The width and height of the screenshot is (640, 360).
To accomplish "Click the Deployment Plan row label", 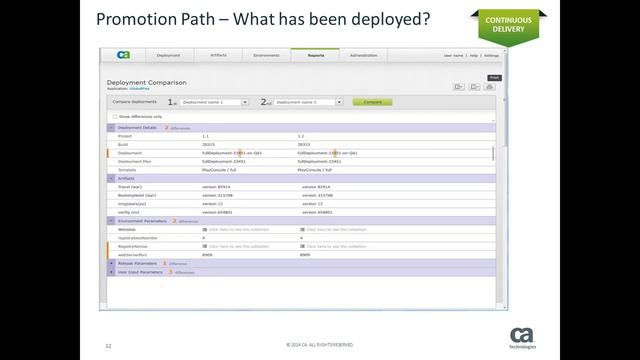I will click(134, 162).
